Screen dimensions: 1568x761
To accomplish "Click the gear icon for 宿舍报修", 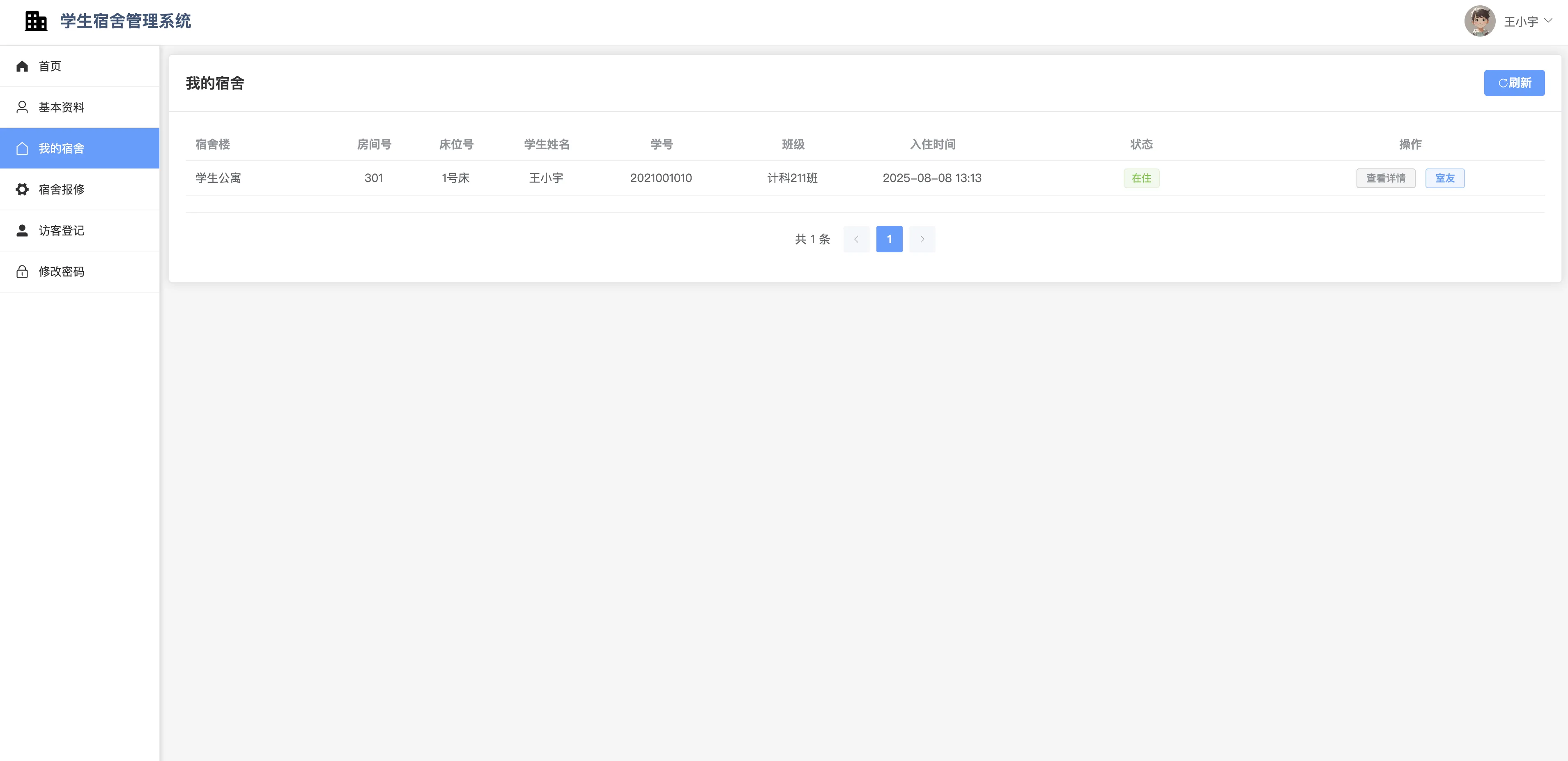I will tap(23, 189).
